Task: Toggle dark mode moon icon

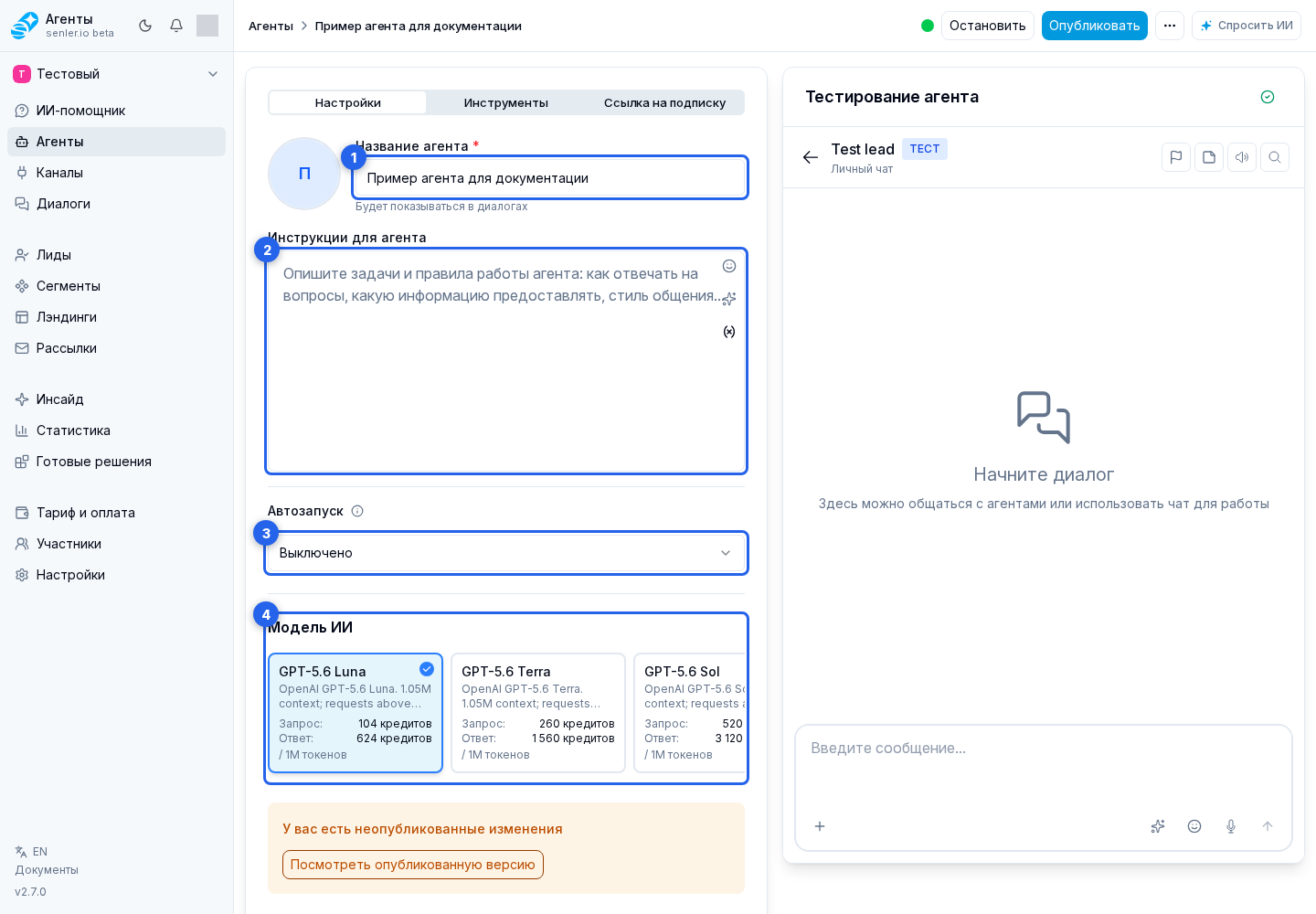Action: (145, 26)
